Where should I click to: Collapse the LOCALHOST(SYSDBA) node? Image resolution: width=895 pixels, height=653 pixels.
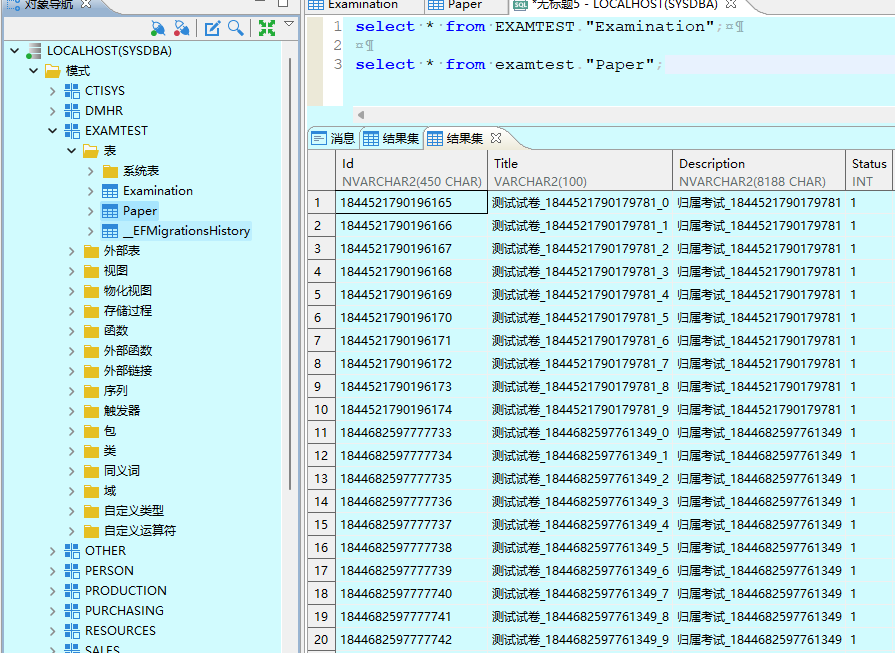(x=14, y=51)
